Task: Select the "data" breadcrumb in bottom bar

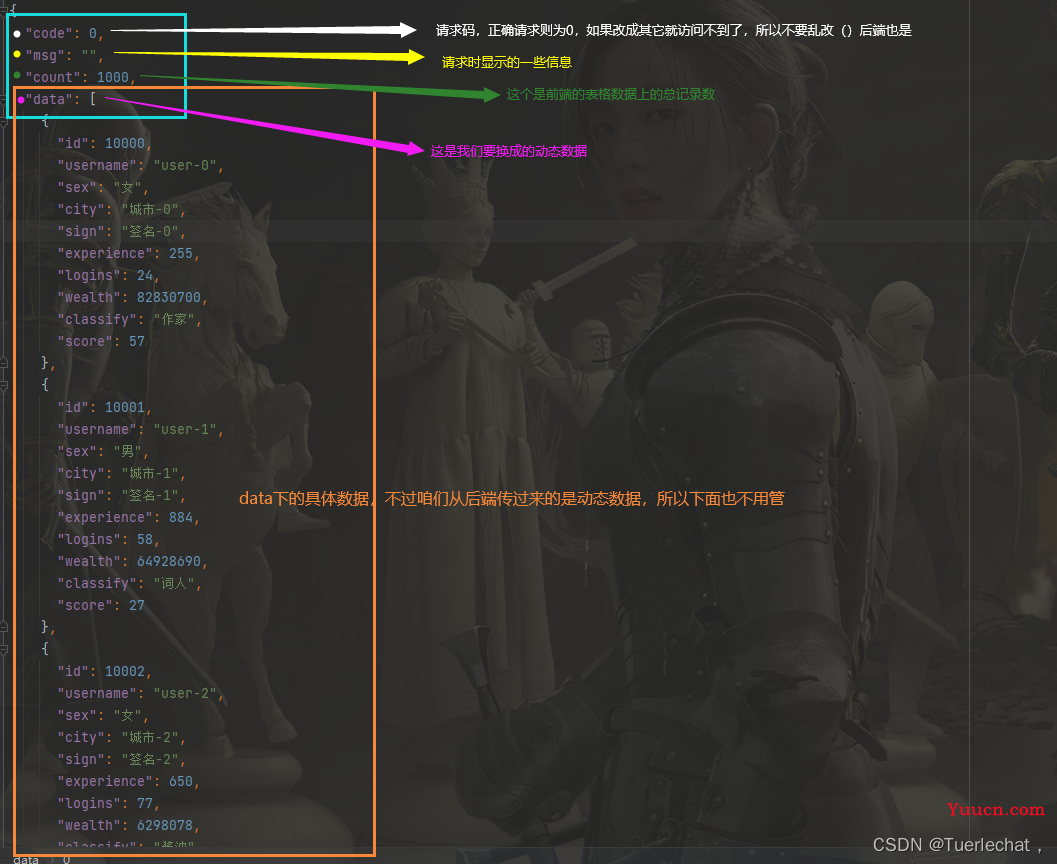Action: [x=26, y=859]
